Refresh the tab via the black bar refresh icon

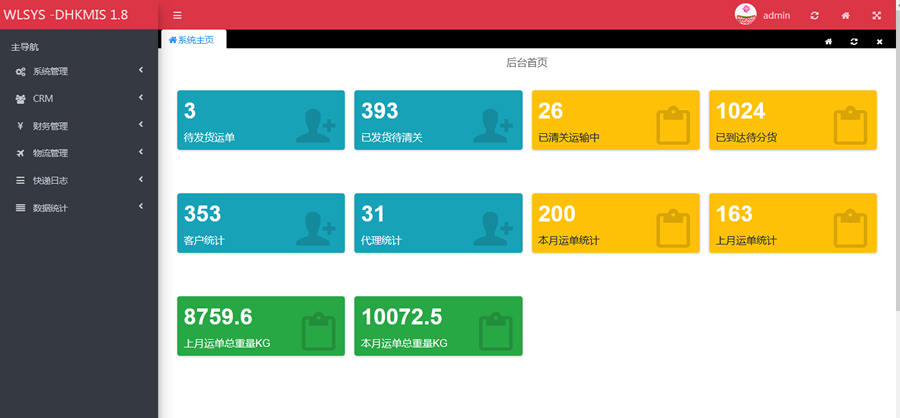(854, 41)
